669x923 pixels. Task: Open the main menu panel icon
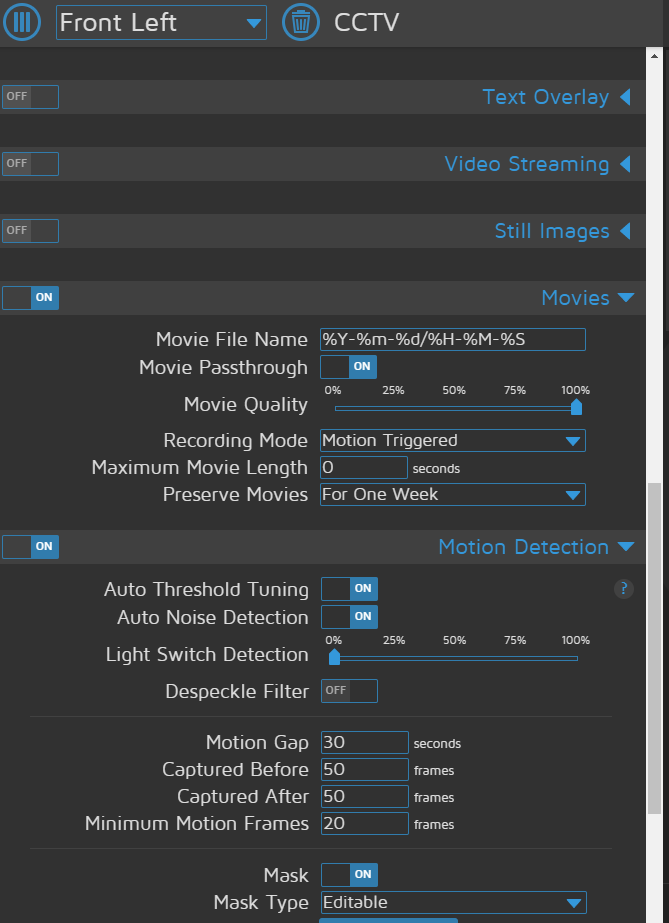tap(20, 22)
